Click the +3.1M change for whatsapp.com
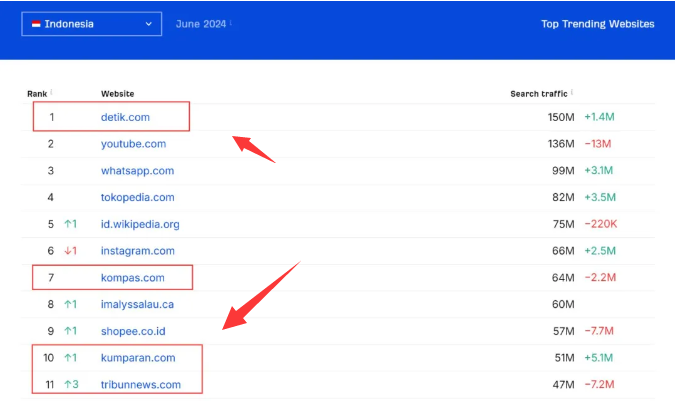This screenshot has height=408, width=676. tap(598, 170)
